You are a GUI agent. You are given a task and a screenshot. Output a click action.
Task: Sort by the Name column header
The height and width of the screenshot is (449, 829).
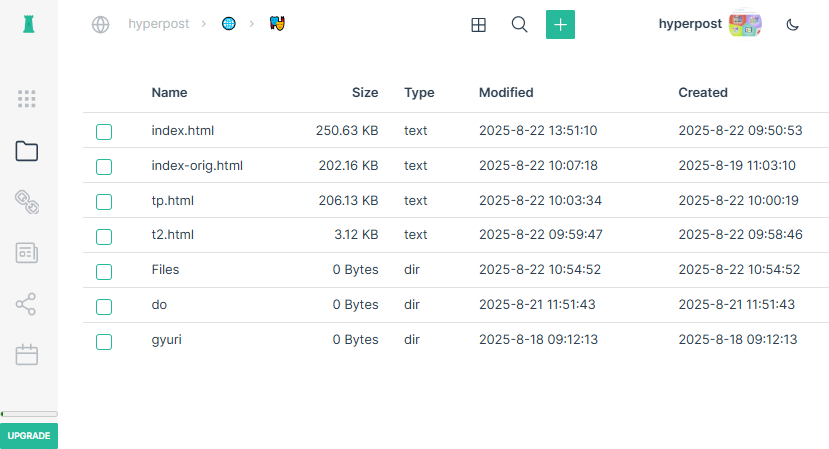click(169, 93)
